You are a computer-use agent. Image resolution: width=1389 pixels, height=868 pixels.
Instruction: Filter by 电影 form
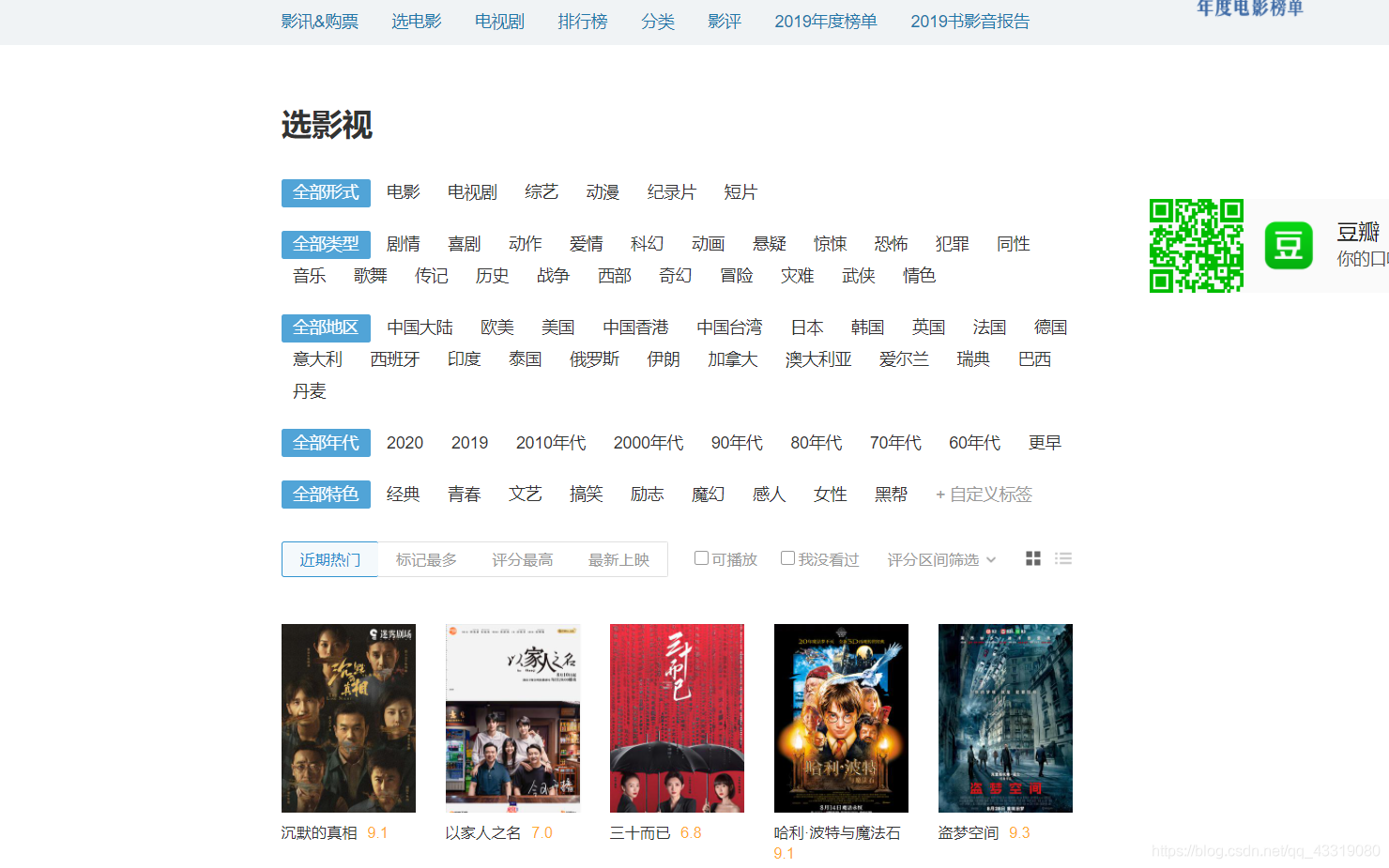404,192
